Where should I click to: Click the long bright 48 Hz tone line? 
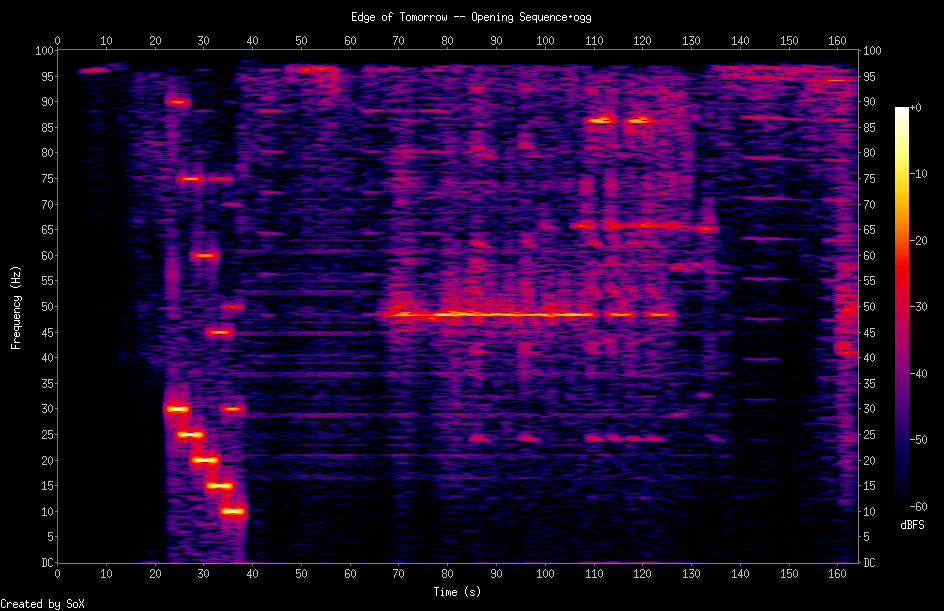pos(491,314)
